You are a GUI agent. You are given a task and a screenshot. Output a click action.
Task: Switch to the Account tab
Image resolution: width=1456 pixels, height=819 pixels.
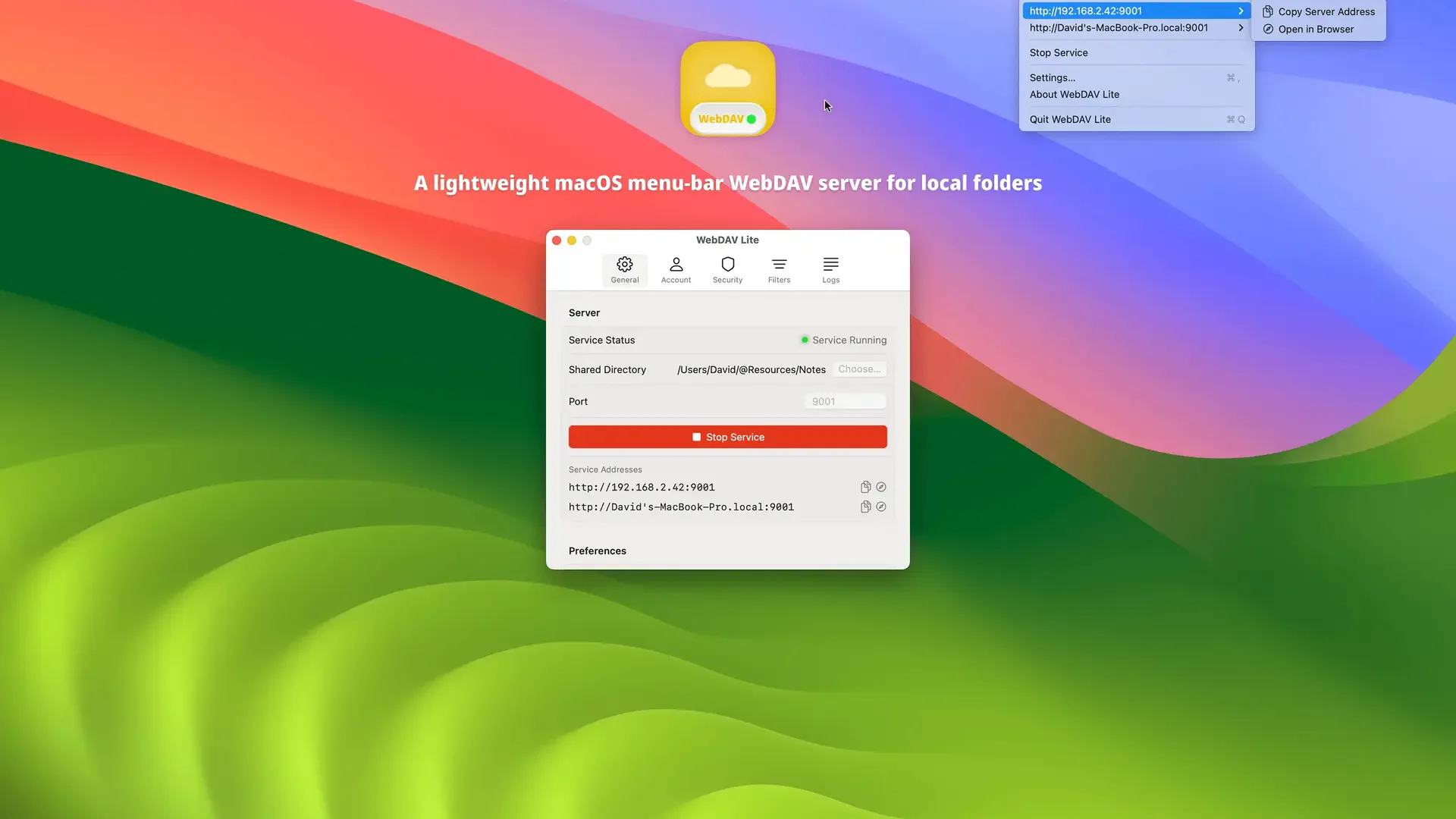pyautogui.click(x=676, y=270)
